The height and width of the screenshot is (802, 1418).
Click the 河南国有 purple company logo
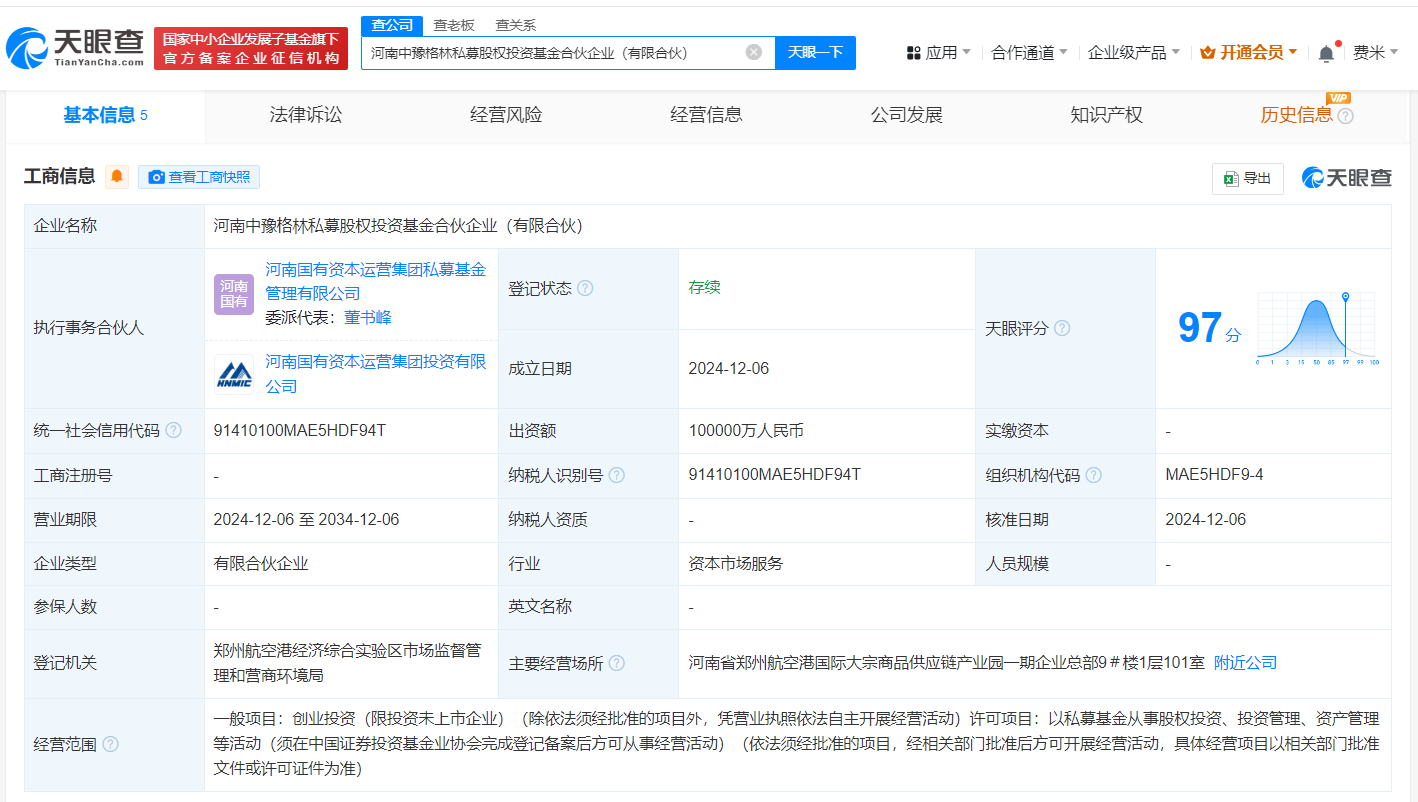(234, 294)
